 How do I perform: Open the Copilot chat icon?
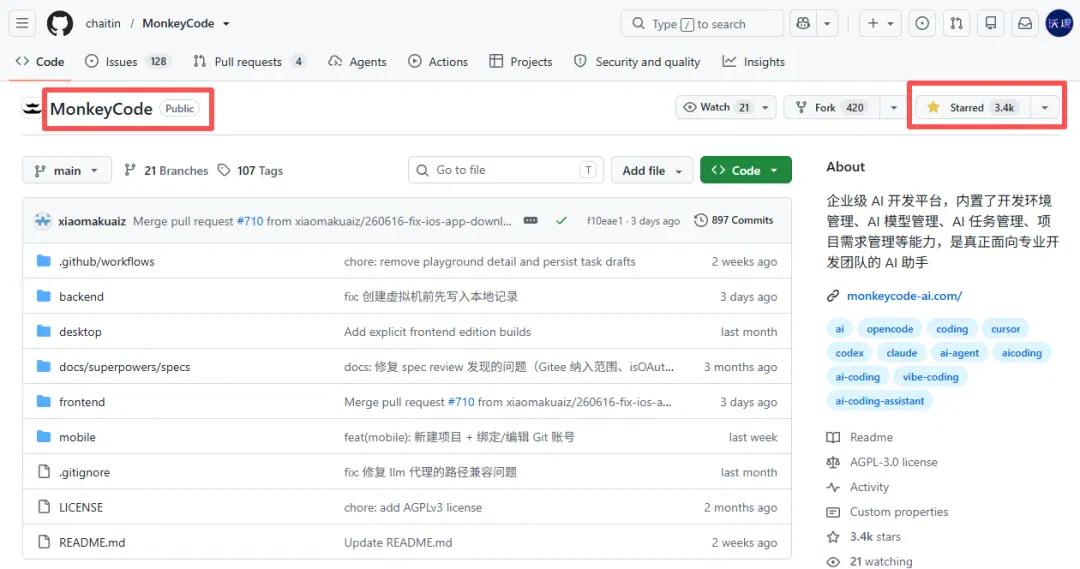click(x=803, y=23)
